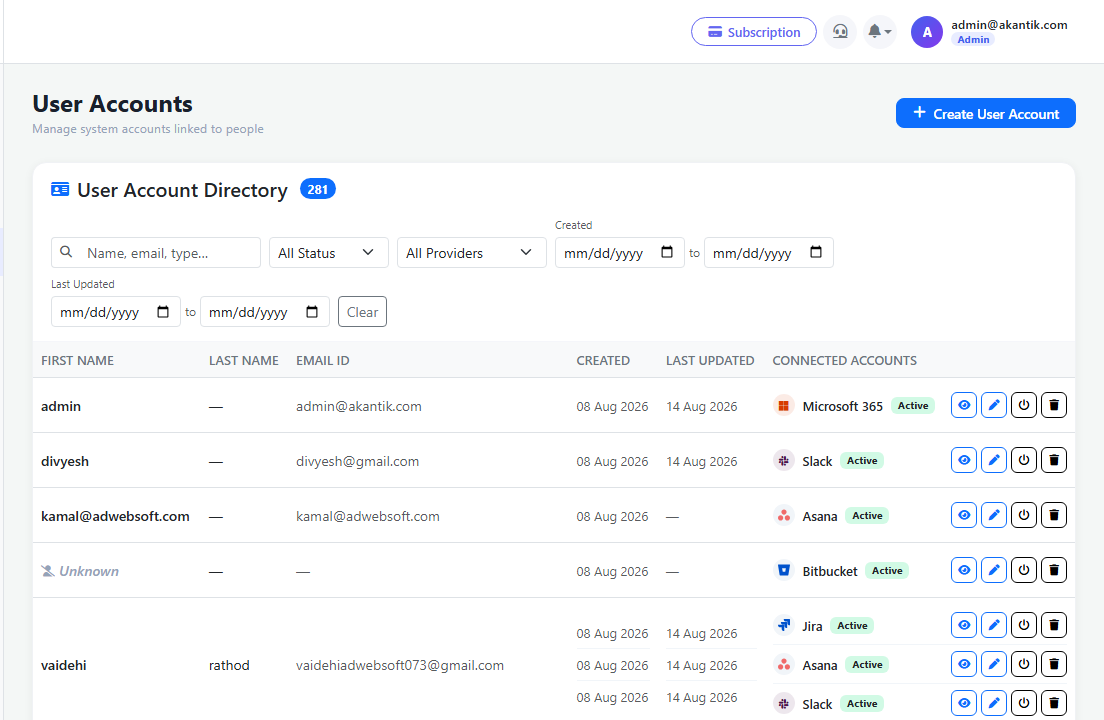Screen dimensions: 1104x720
Task: Click the LAST NAME column header
Action: pos(244,360)
